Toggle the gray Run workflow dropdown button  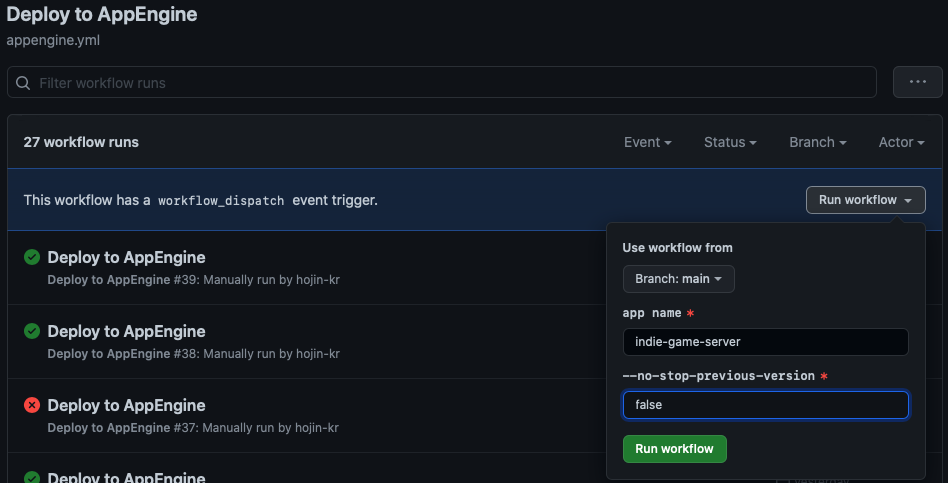tap(865, 200)
